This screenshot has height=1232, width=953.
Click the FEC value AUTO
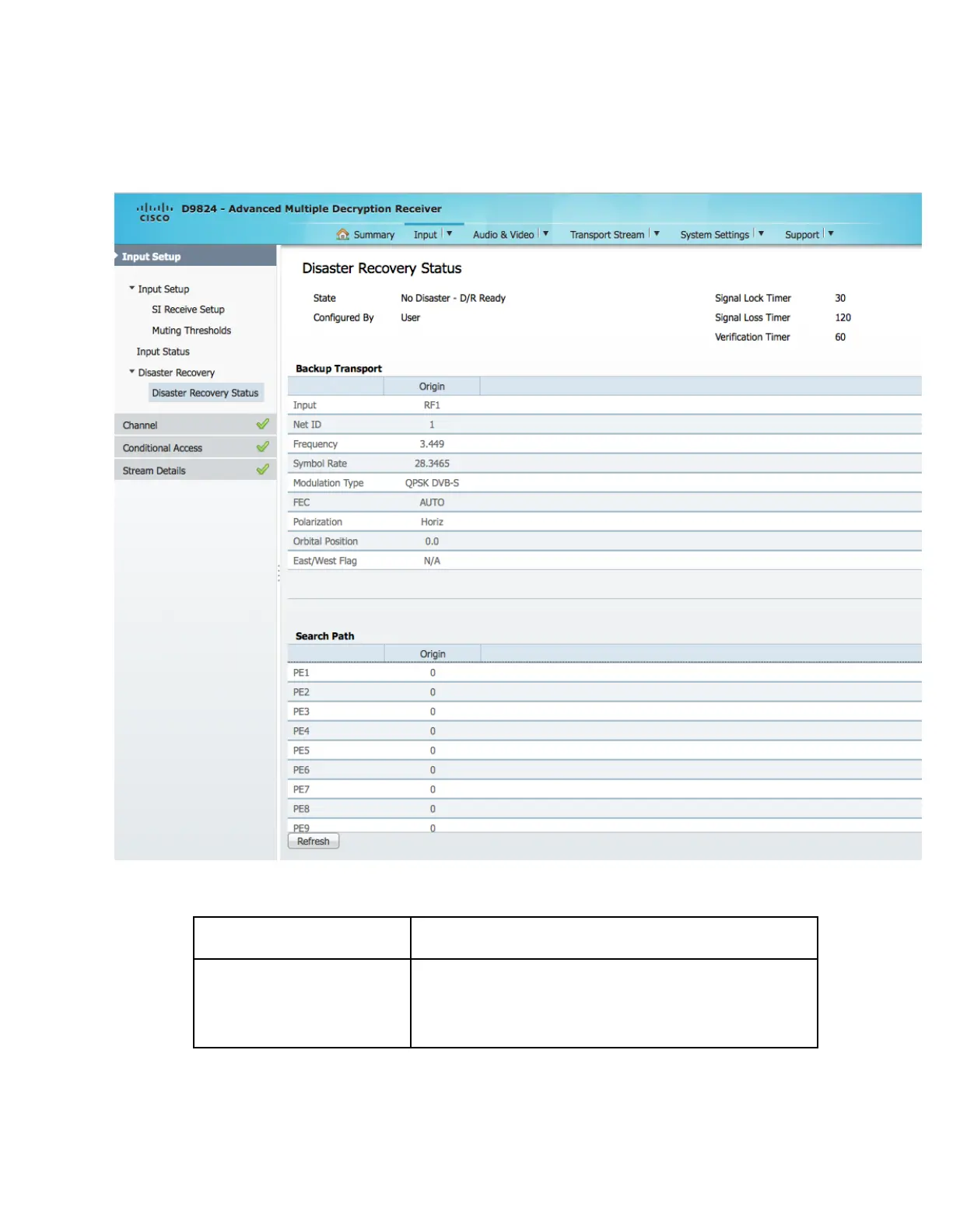(432, 502)
